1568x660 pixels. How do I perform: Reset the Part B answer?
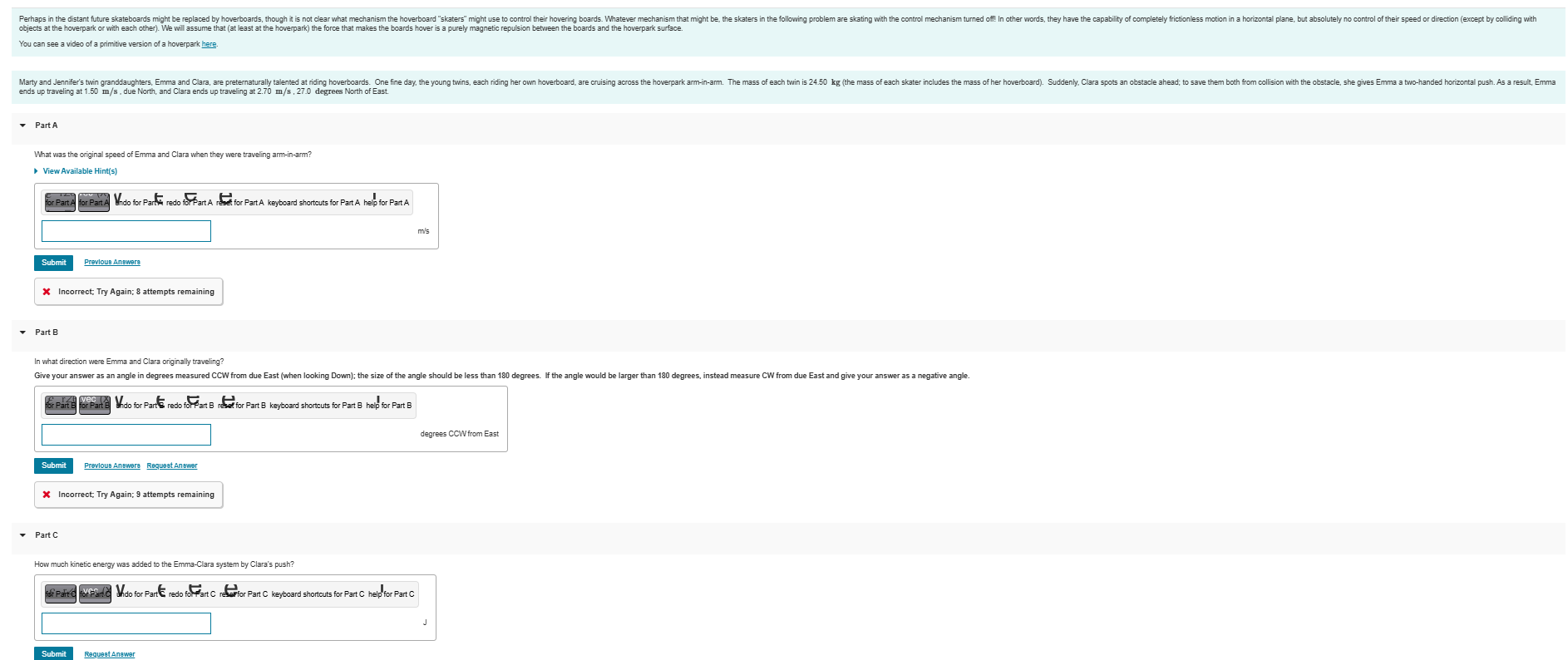[242, 405]
